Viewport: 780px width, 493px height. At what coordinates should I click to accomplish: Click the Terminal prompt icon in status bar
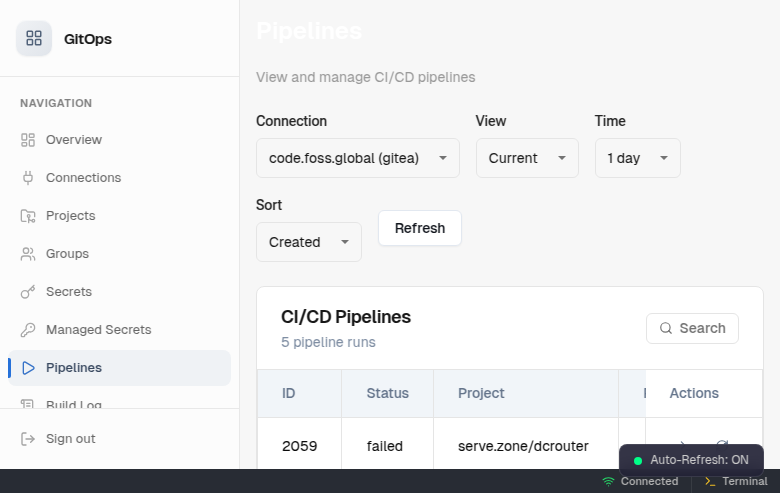pos(709,481)
